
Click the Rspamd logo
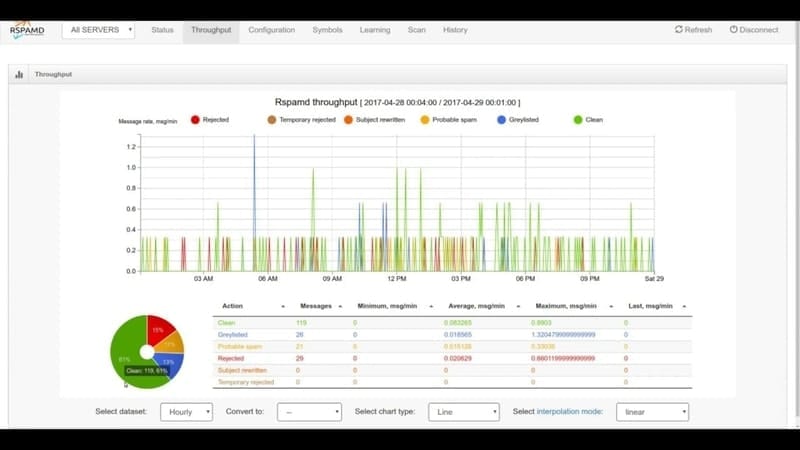(27, 30)
